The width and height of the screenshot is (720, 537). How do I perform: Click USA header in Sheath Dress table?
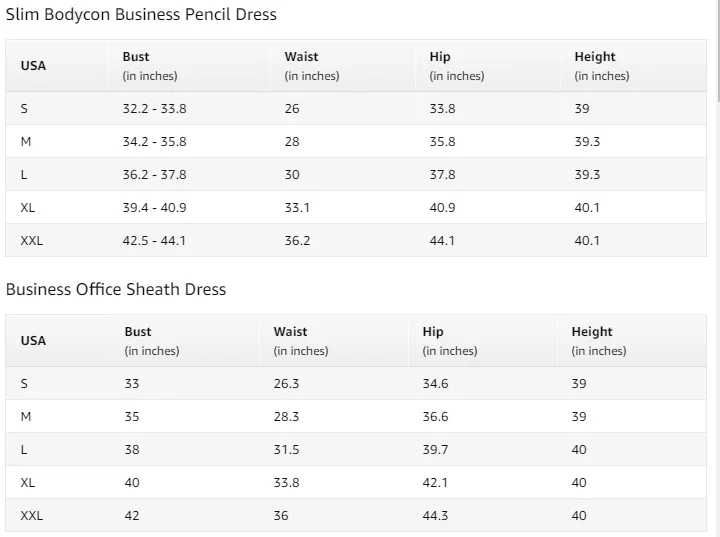click(x=33, y=341)
